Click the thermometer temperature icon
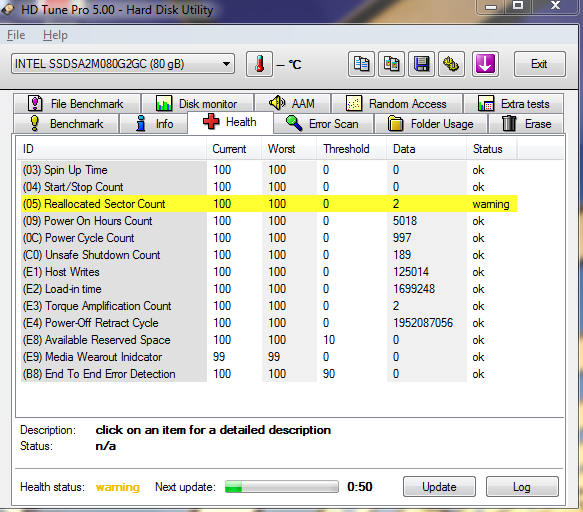583x512 pixels. (x=260, y=64)
